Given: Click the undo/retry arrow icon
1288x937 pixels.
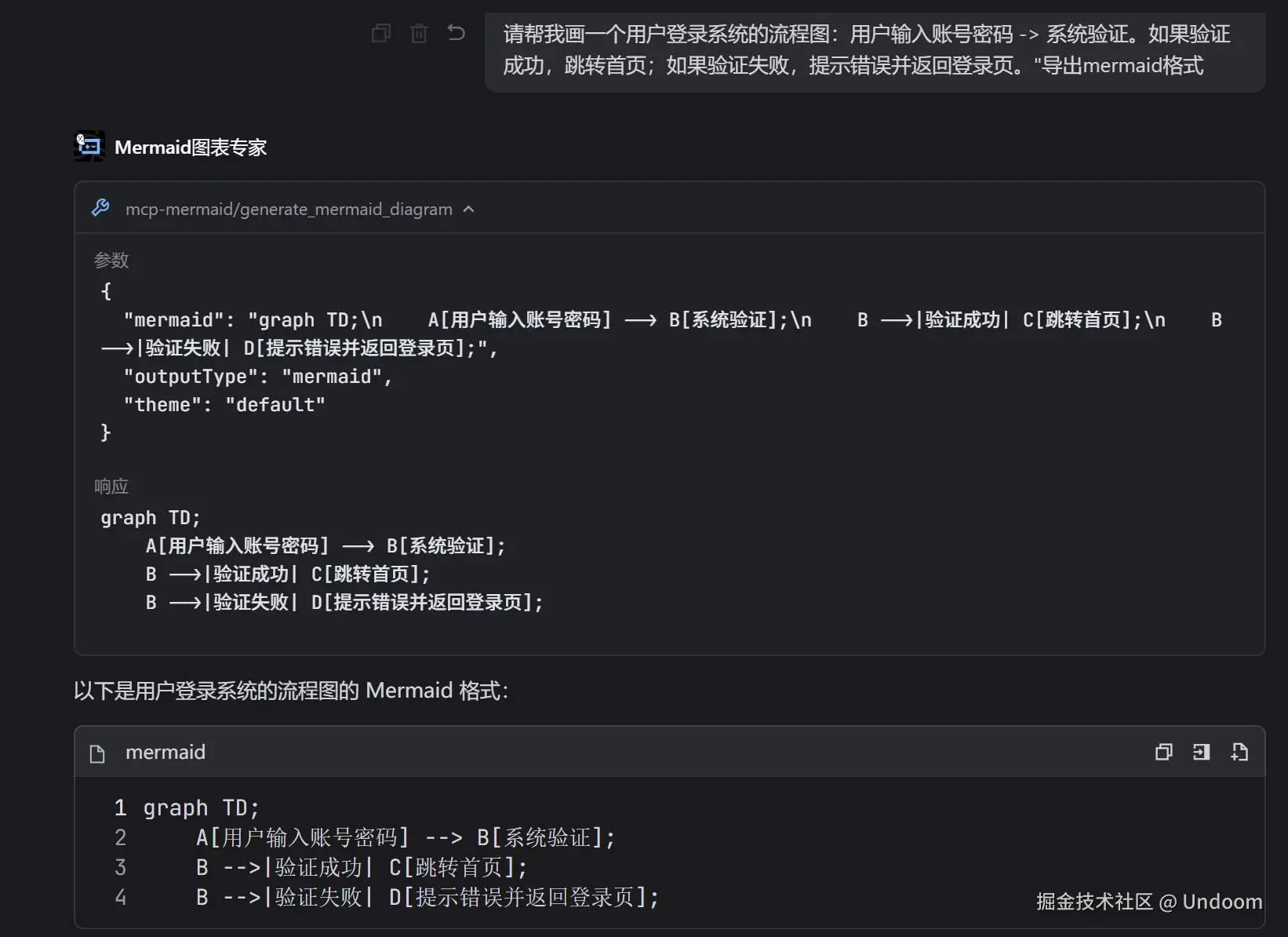Looking at the screenshot, I should (x=457, y=33).
